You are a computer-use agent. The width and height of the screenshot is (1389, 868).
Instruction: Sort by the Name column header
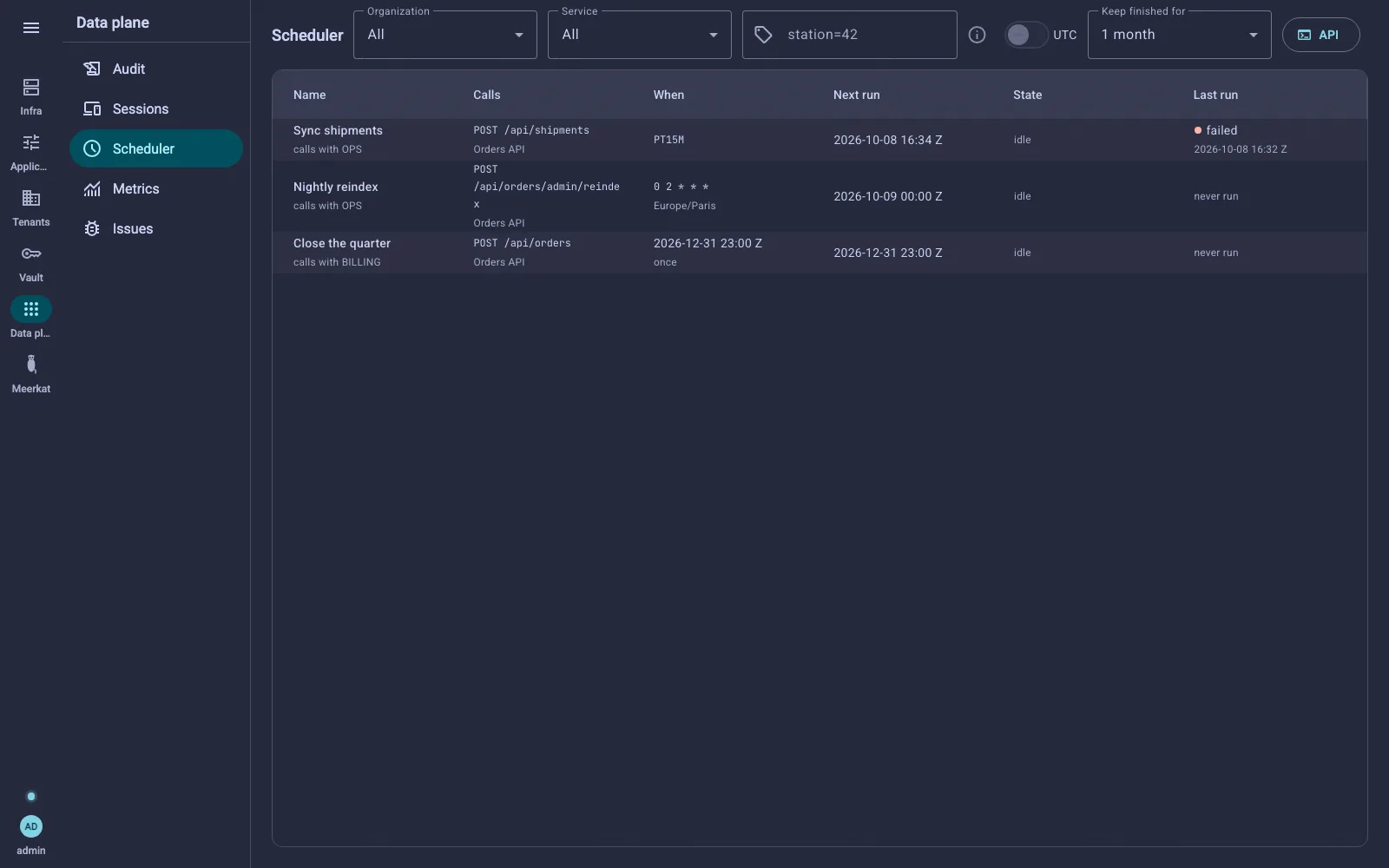[x=310, y=95]
